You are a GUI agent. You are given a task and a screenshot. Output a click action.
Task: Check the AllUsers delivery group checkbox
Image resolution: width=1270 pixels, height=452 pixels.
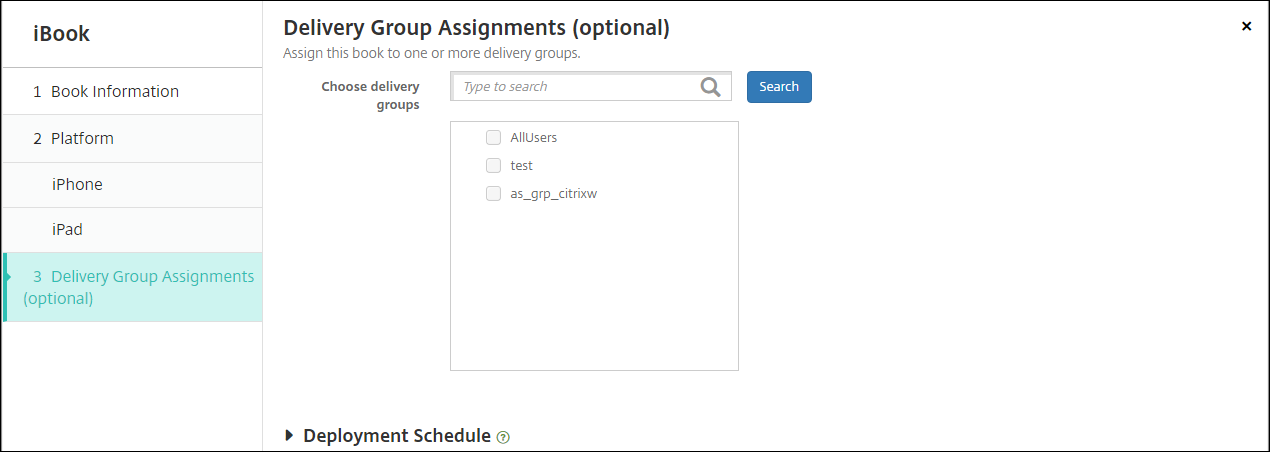point(493,137)
